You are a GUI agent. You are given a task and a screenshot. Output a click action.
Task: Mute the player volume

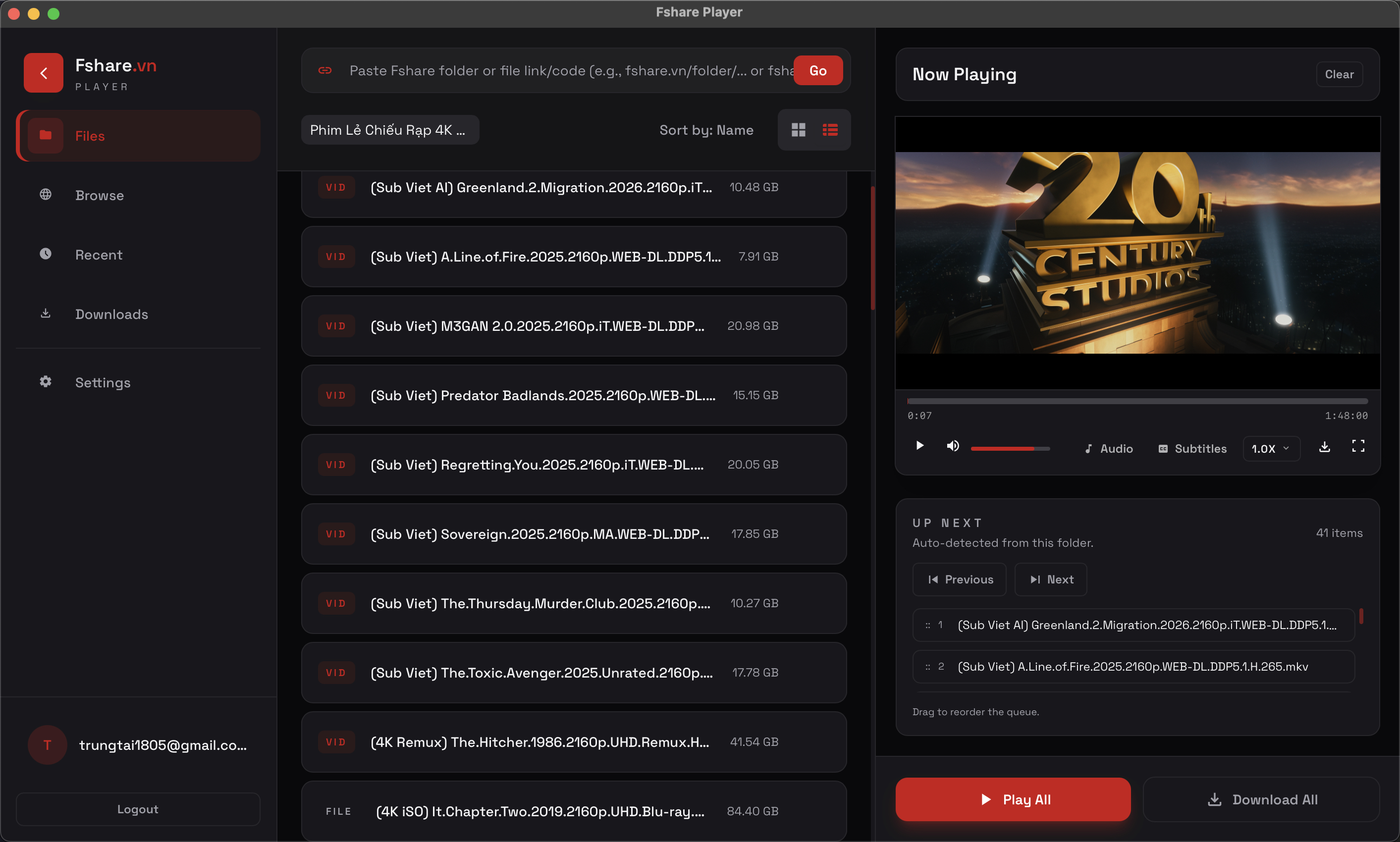pos(952,446)
